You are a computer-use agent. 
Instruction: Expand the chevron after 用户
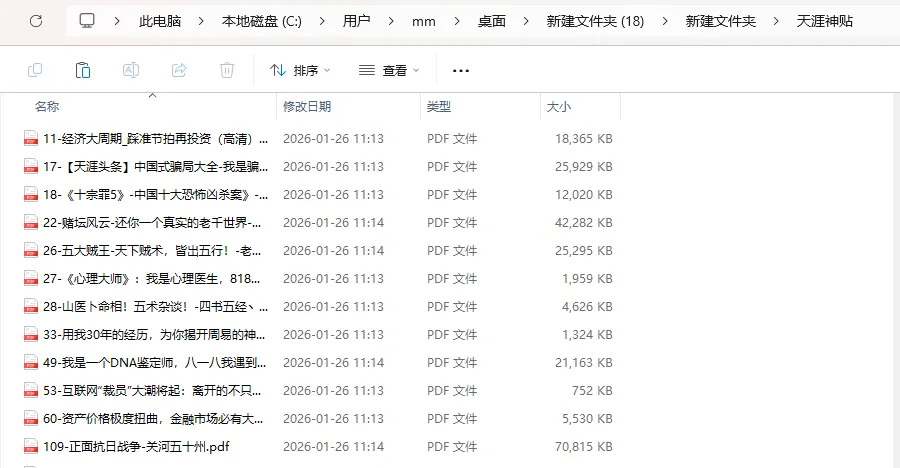[x=391, y=21]
